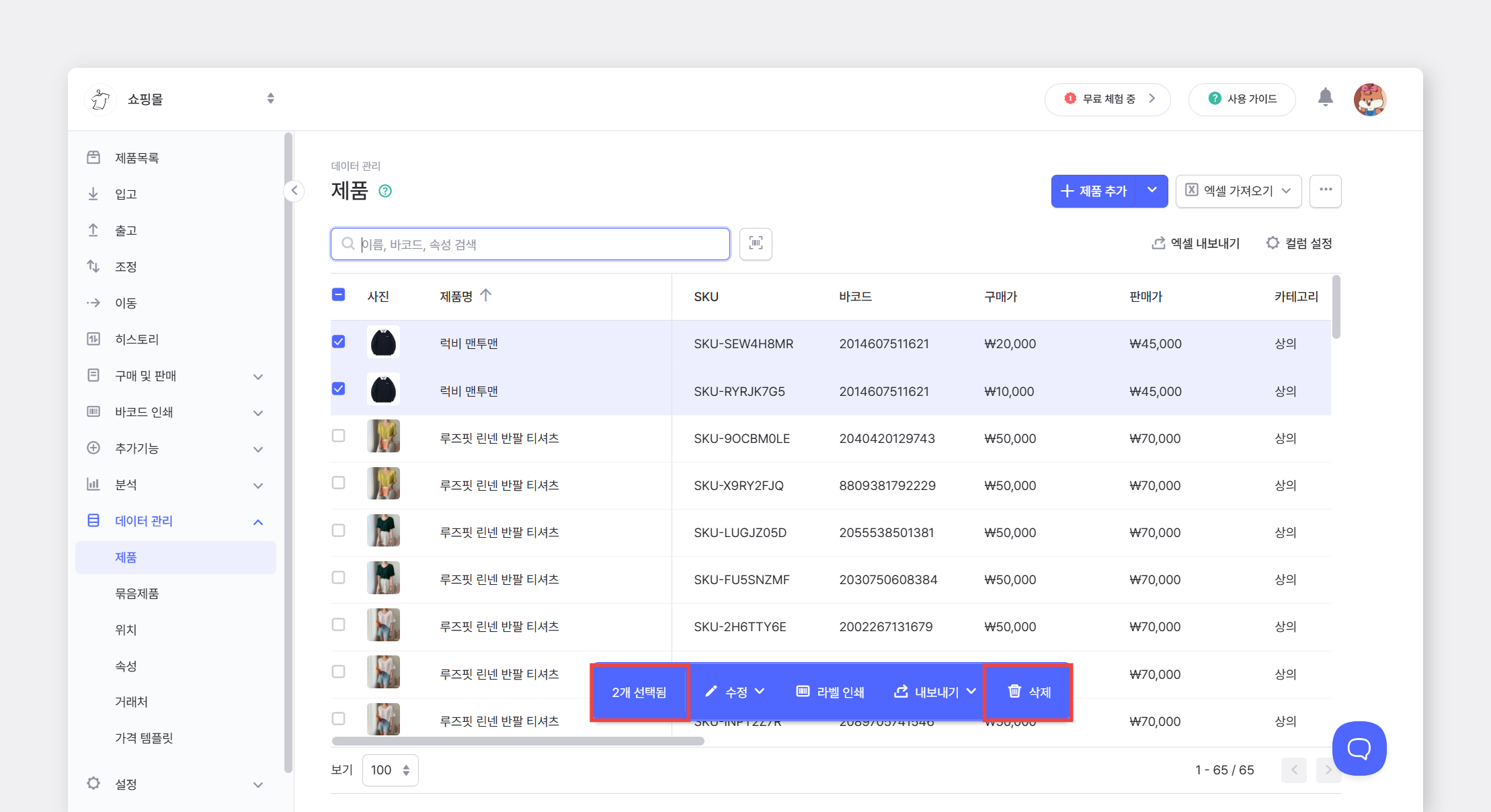Open thumbnail of SKU-2H6TTY6E product
Screen dimensions: 1491x812
[x=384, y=625]
